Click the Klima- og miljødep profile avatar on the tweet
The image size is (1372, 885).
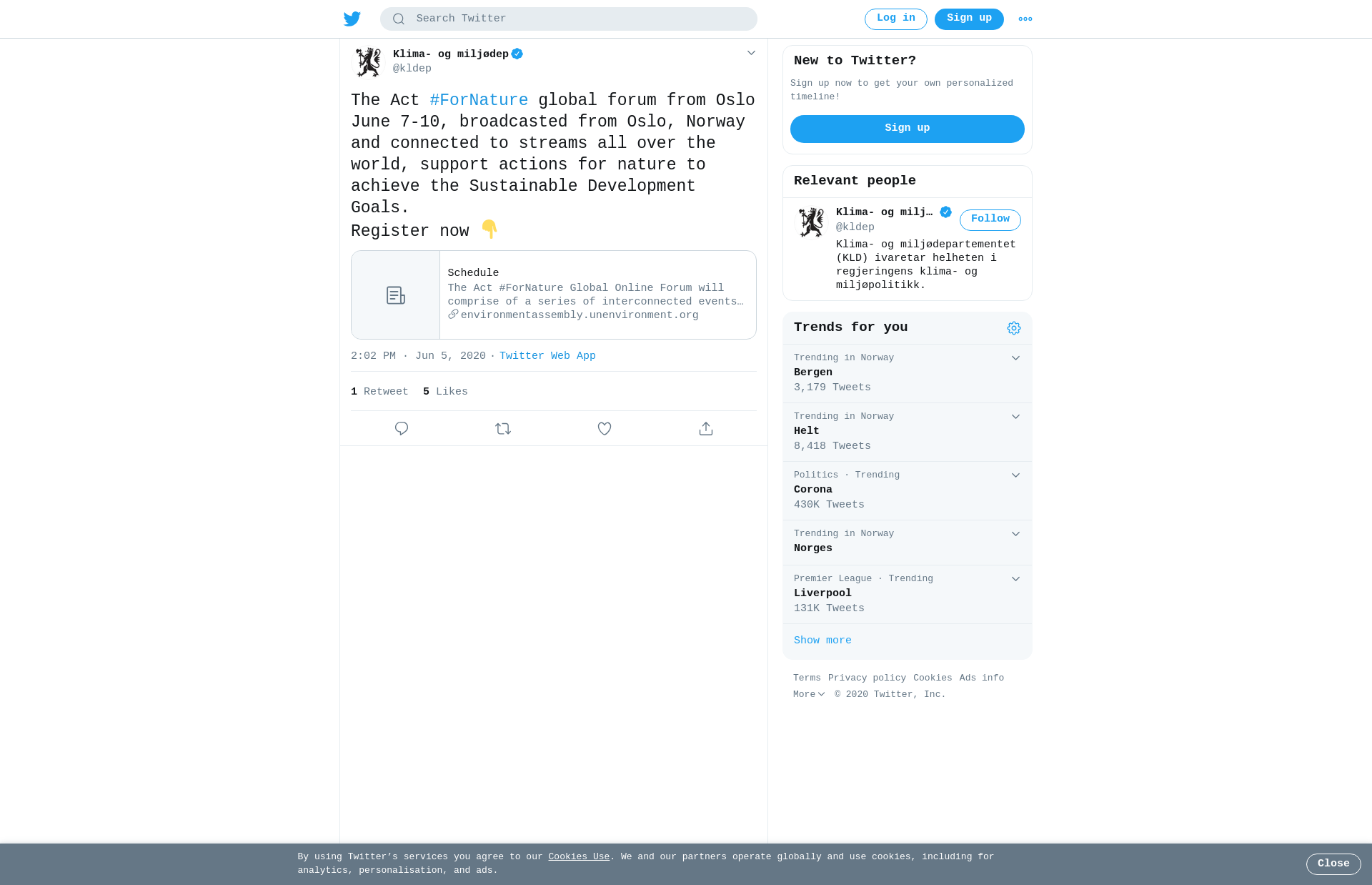click(x=369, y=62)
